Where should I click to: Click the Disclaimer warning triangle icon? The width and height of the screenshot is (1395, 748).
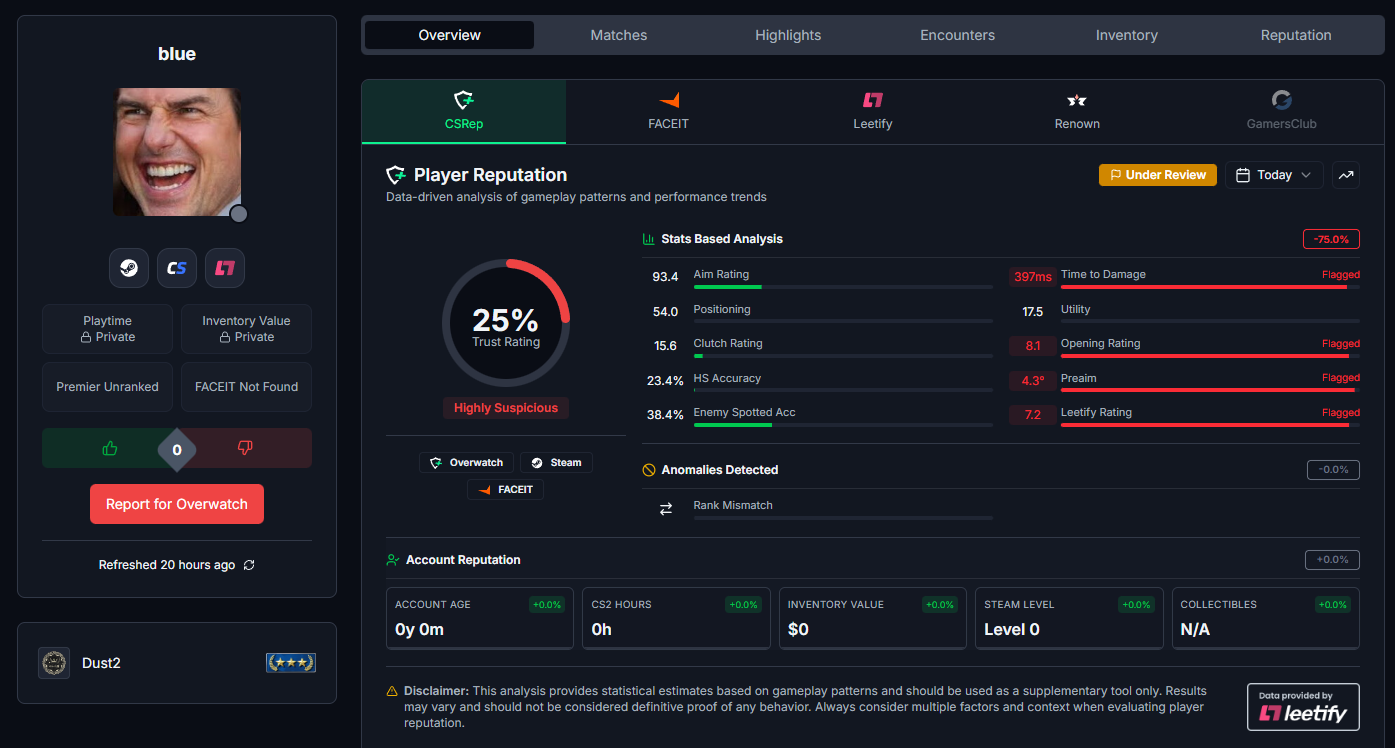tap(392, 691)
